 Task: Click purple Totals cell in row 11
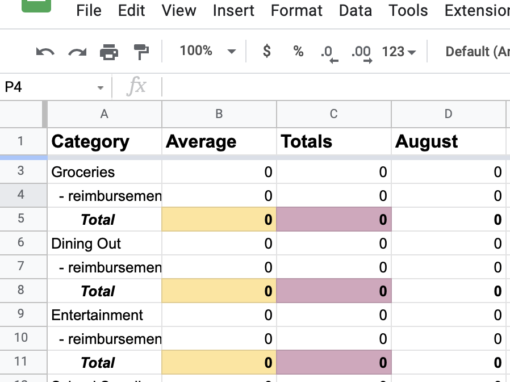pos(334,362)
